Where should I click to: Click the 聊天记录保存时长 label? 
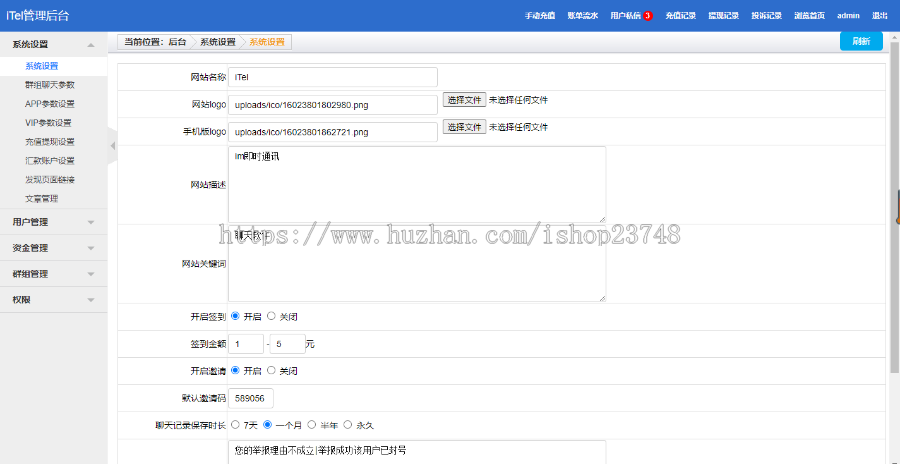(191, 426)
